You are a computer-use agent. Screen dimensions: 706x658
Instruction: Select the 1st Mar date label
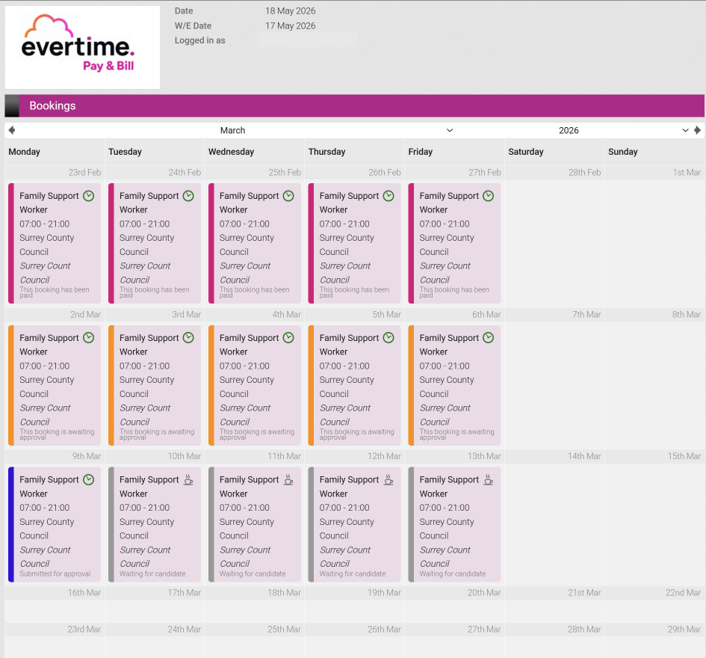[x=687, y=172]
